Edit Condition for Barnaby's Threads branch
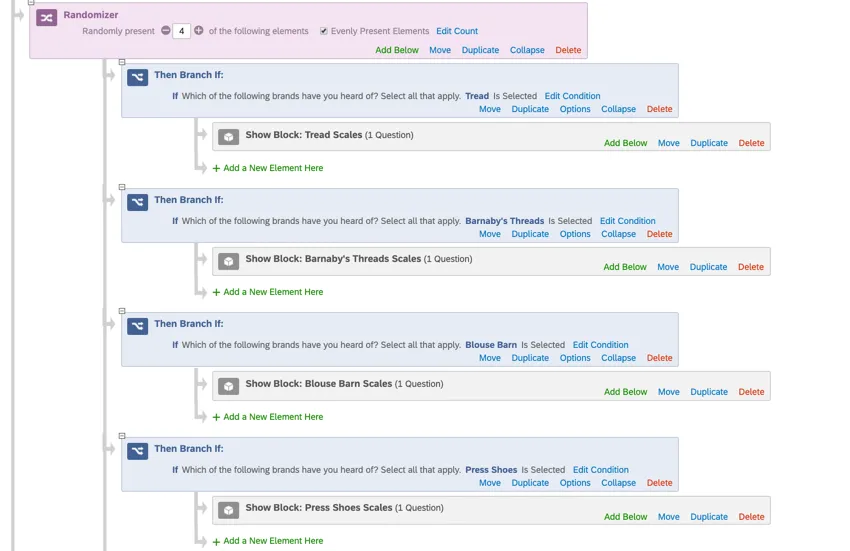 628,221
